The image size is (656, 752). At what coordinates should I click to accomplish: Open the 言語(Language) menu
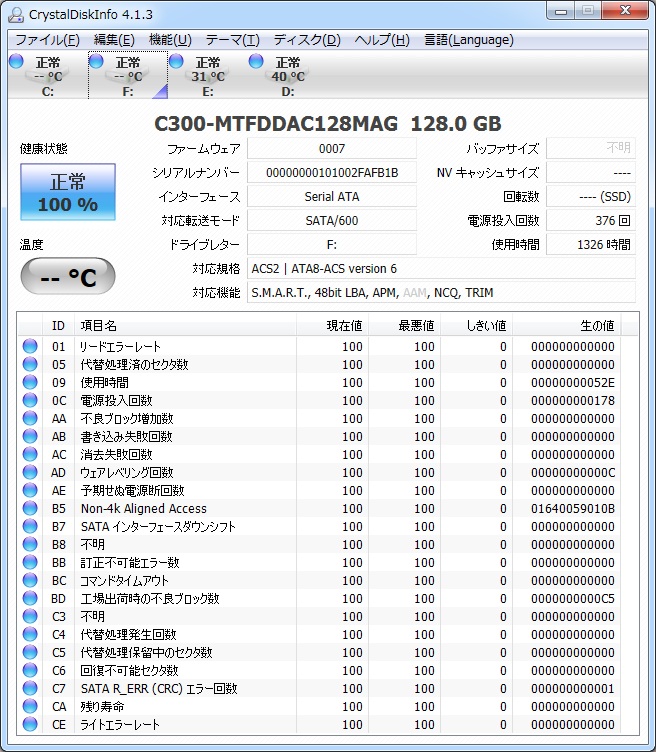click(x=469, y=39)
